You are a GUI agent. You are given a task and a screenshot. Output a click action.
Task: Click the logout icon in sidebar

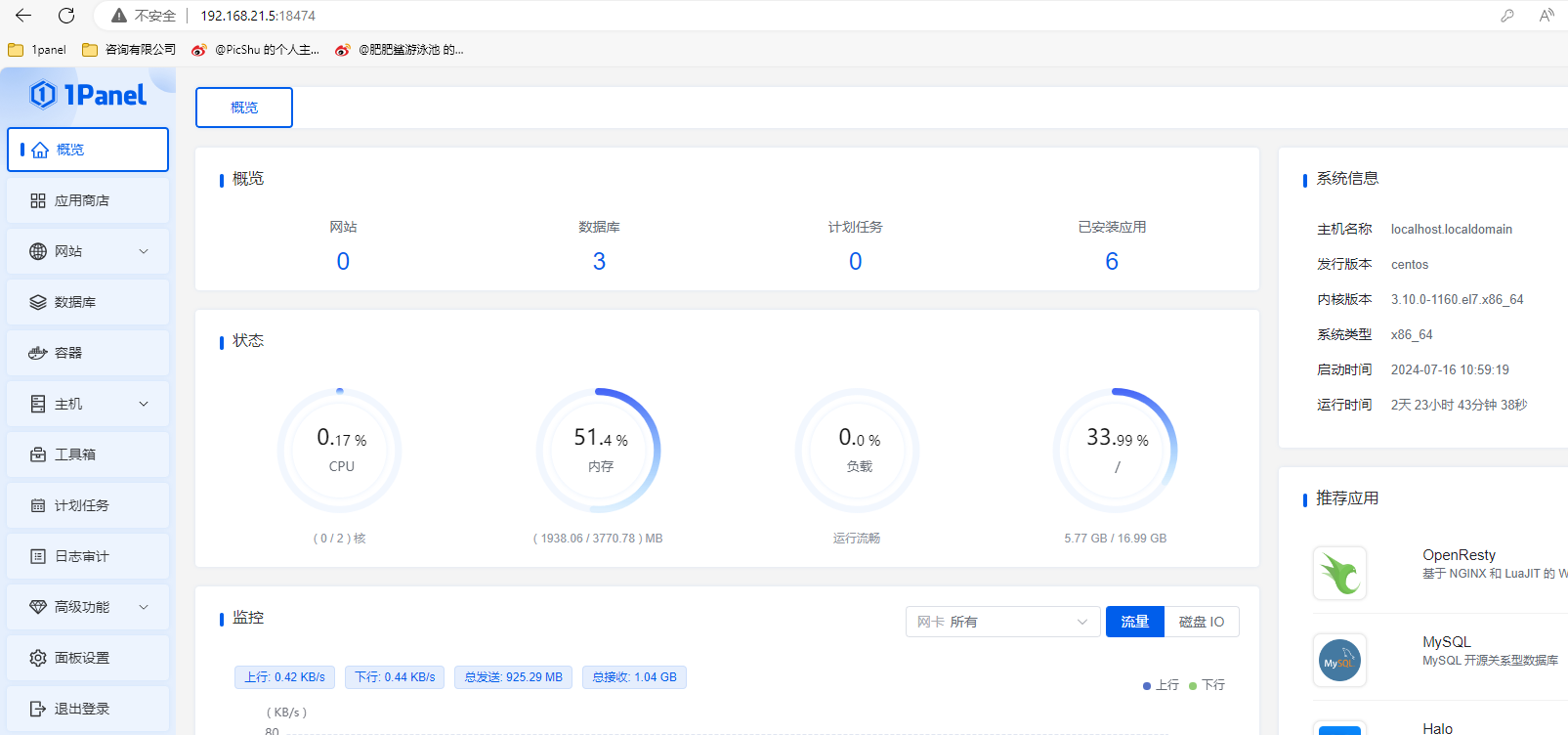[x=38, y=709]
